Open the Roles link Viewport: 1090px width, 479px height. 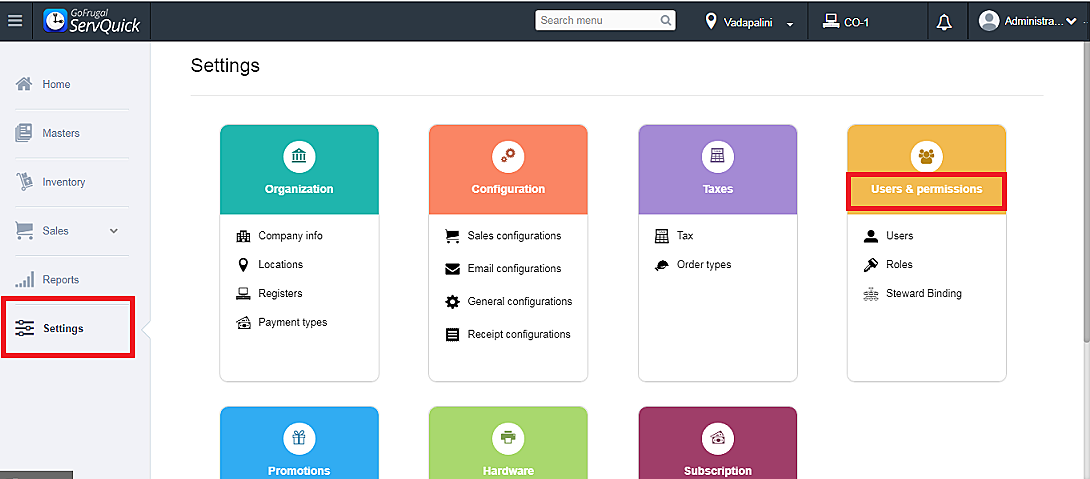(x=900, y=264)
